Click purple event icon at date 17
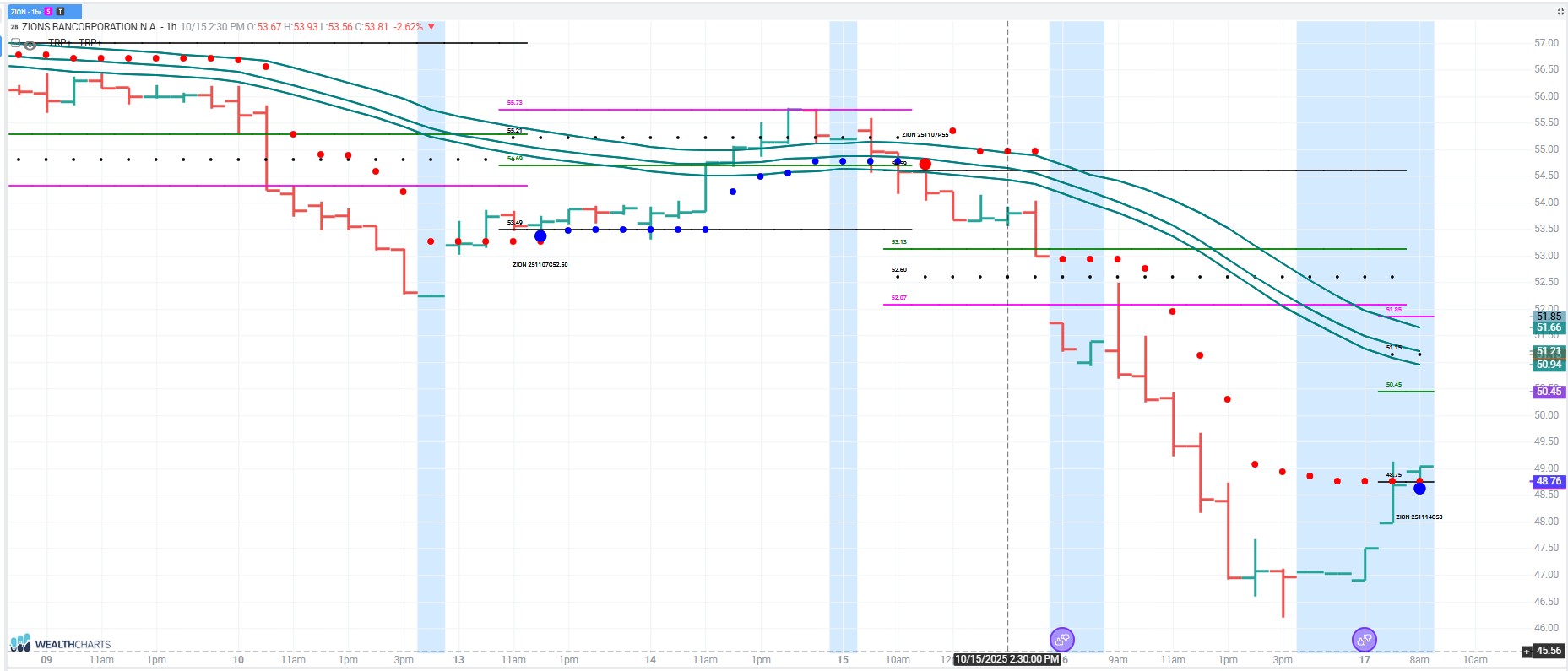The height and width of the screenshot is (671, 1568). point(1364,640)
